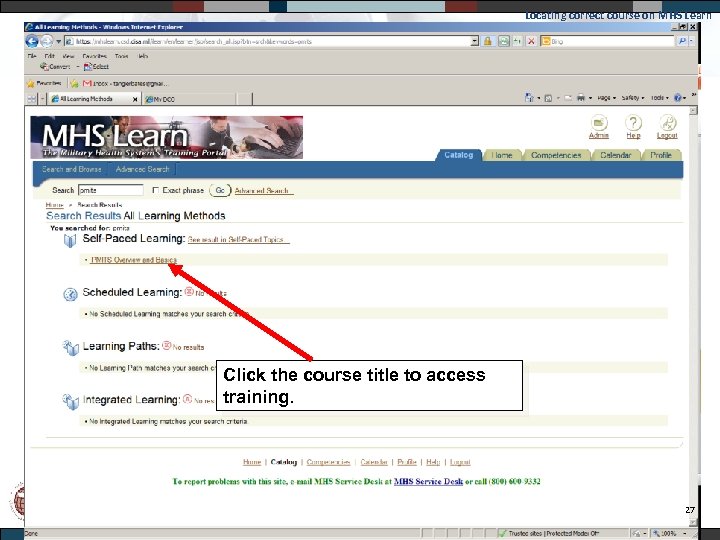This screenshot has height=540, width=720.
Task: Click the MHS Learn banner logo
Action: point(167,137)
